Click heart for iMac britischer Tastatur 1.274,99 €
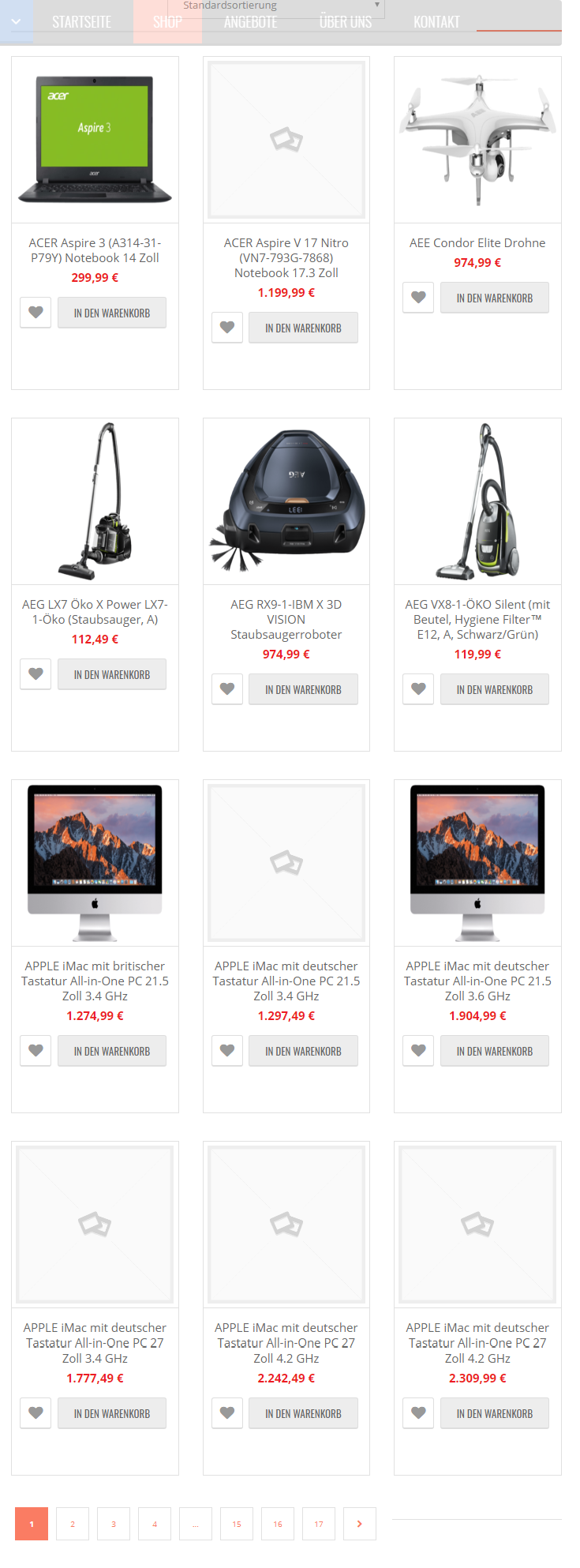The image size is (580, 1568). (x=36, y=1051)
